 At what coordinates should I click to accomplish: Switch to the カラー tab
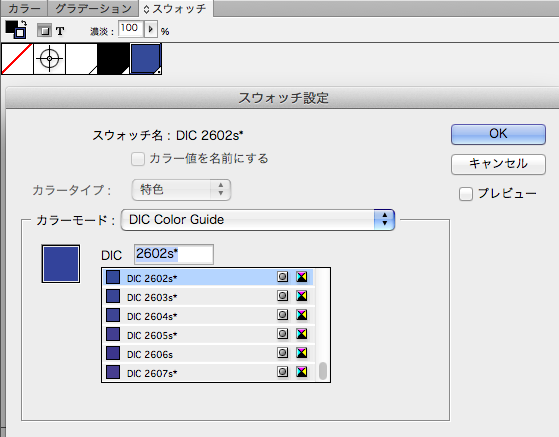pos(24,8)
